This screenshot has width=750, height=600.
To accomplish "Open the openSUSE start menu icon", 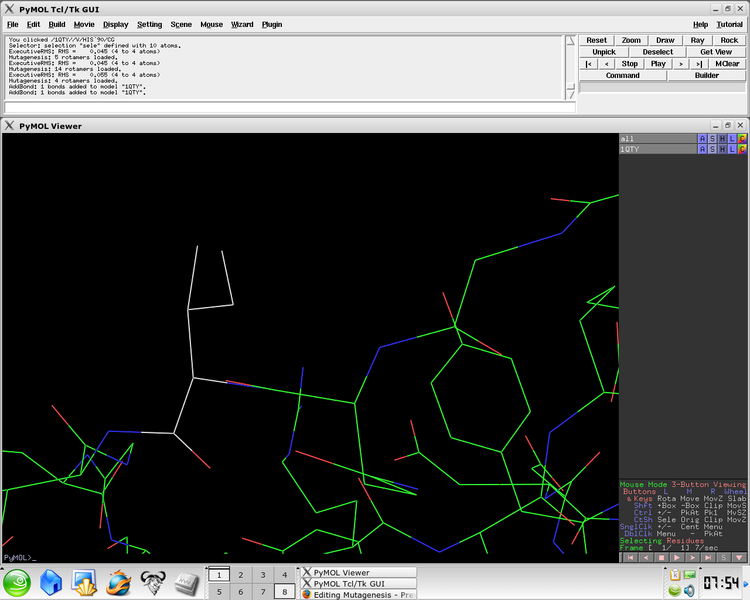I will click(17, 581).
